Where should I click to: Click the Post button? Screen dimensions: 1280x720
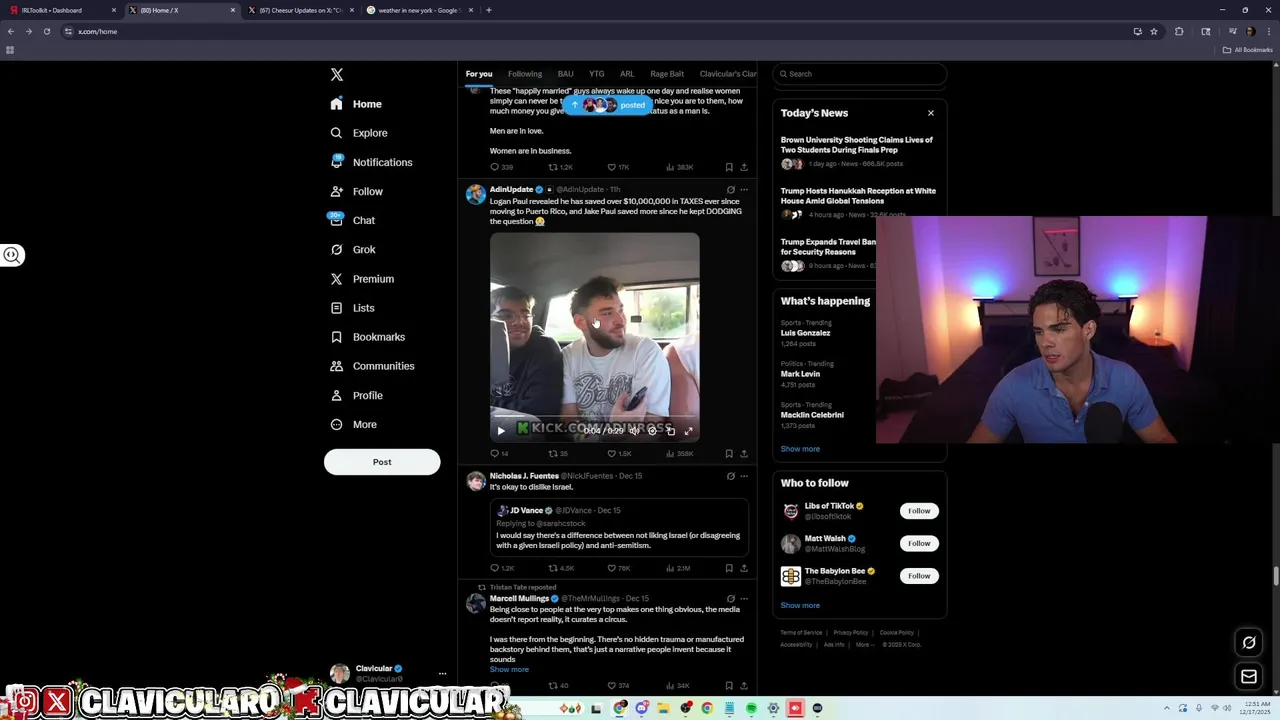382,462
